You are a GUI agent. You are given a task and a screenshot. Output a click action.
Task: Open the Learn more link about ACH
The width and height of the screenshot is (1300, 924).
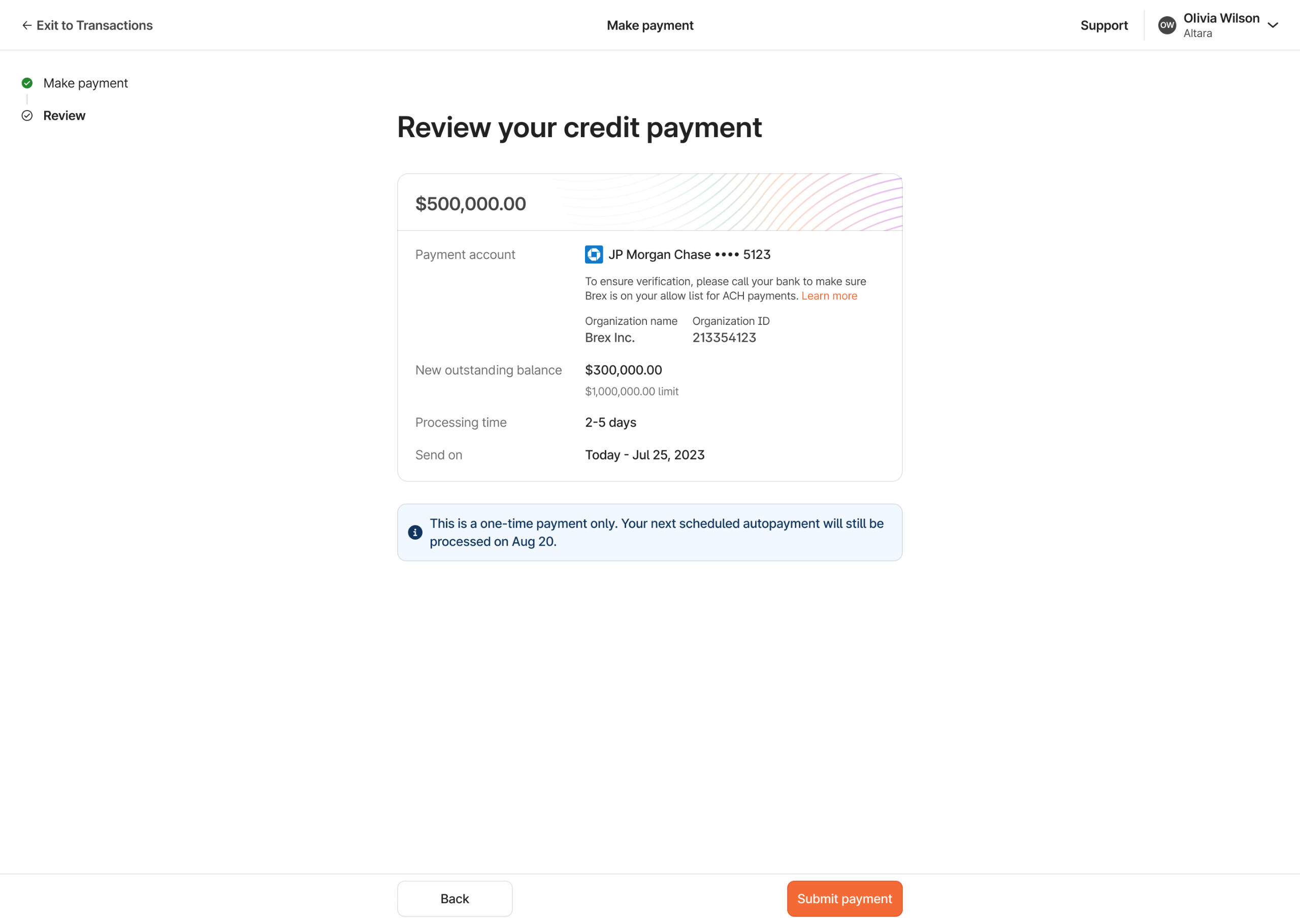coord(828,296)
